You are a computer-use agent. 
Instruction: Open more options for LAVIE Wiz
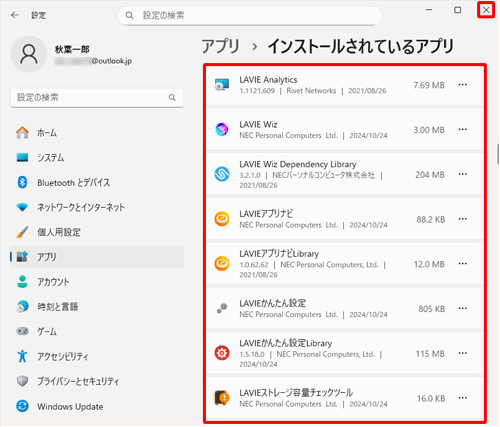(463, 129)
